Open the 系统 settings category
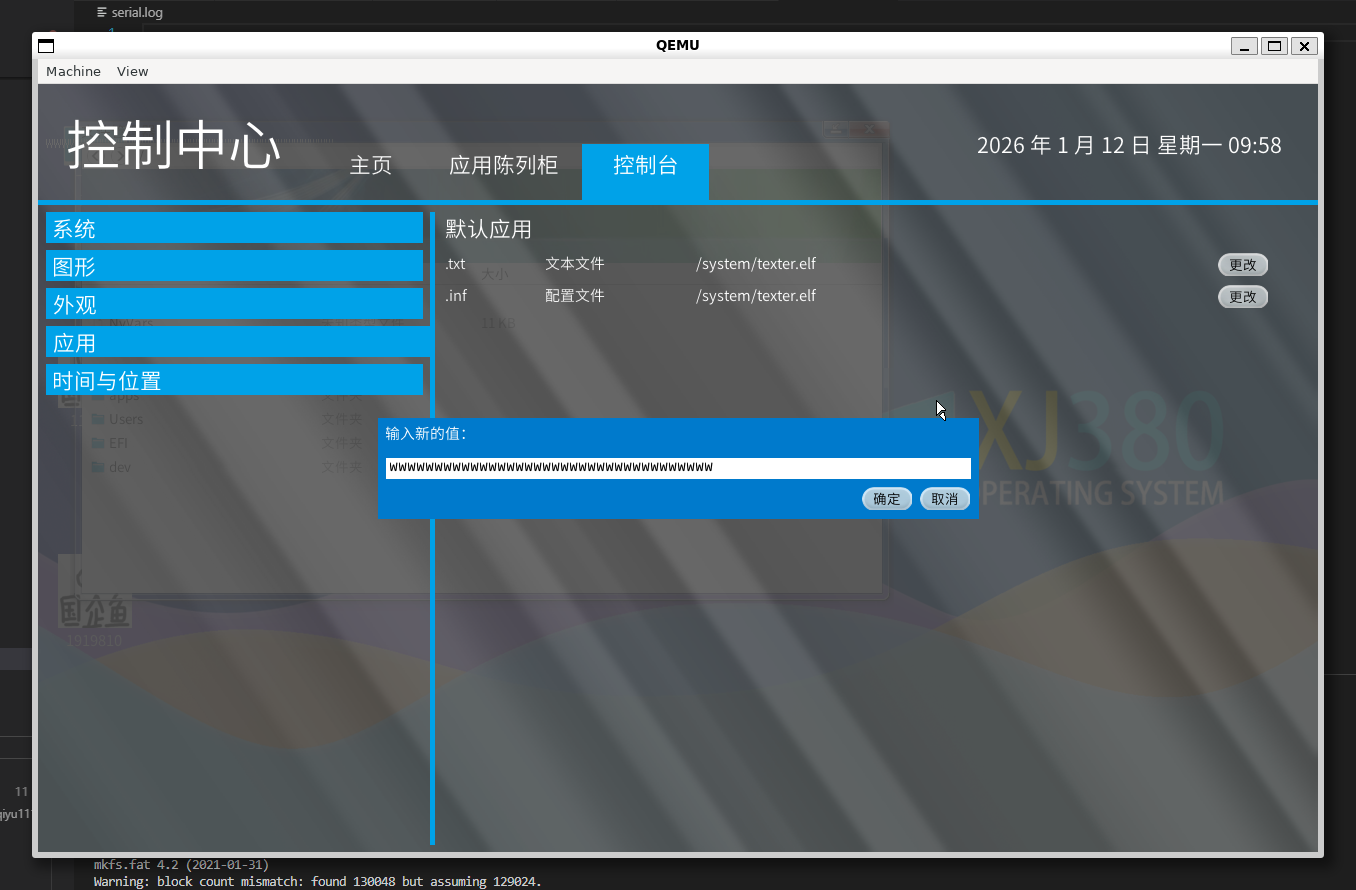1356x890 pixels. 234,229
